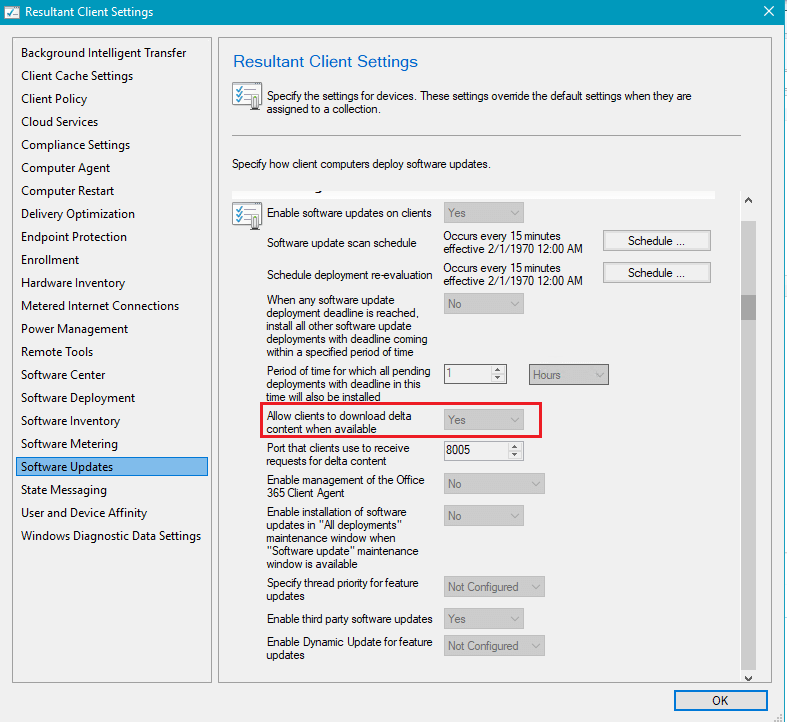Click the Enable third party software updates label
This screenshot has width=787, height=722.
[x=349, y=619]
